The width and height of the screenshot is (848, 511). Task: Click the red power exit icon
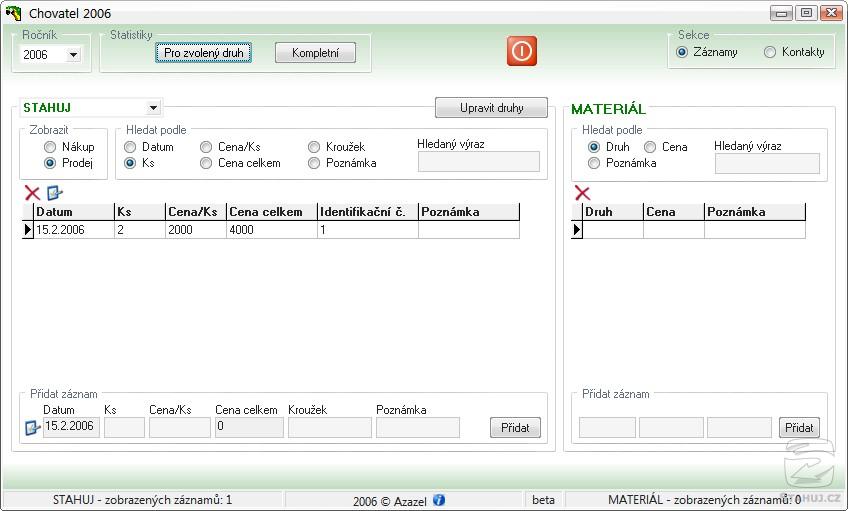(521, 51)
